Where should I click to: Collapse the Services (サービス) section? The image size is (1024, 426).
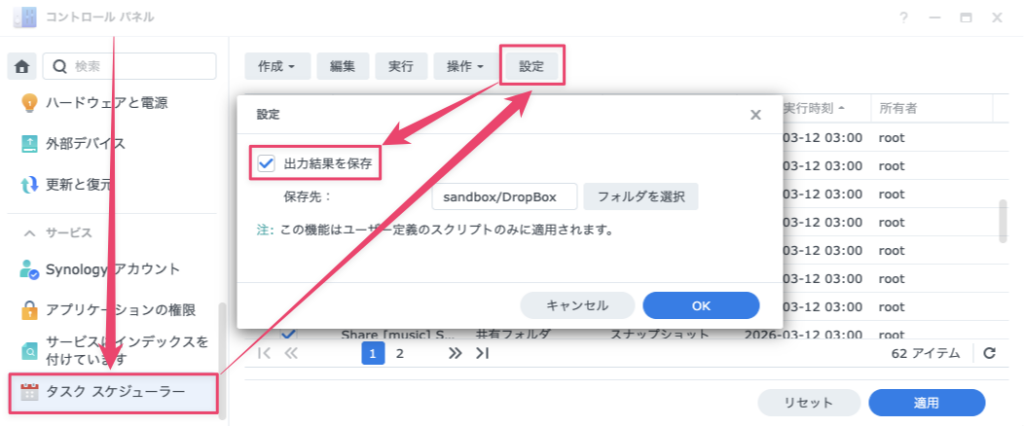coord(28,232)
